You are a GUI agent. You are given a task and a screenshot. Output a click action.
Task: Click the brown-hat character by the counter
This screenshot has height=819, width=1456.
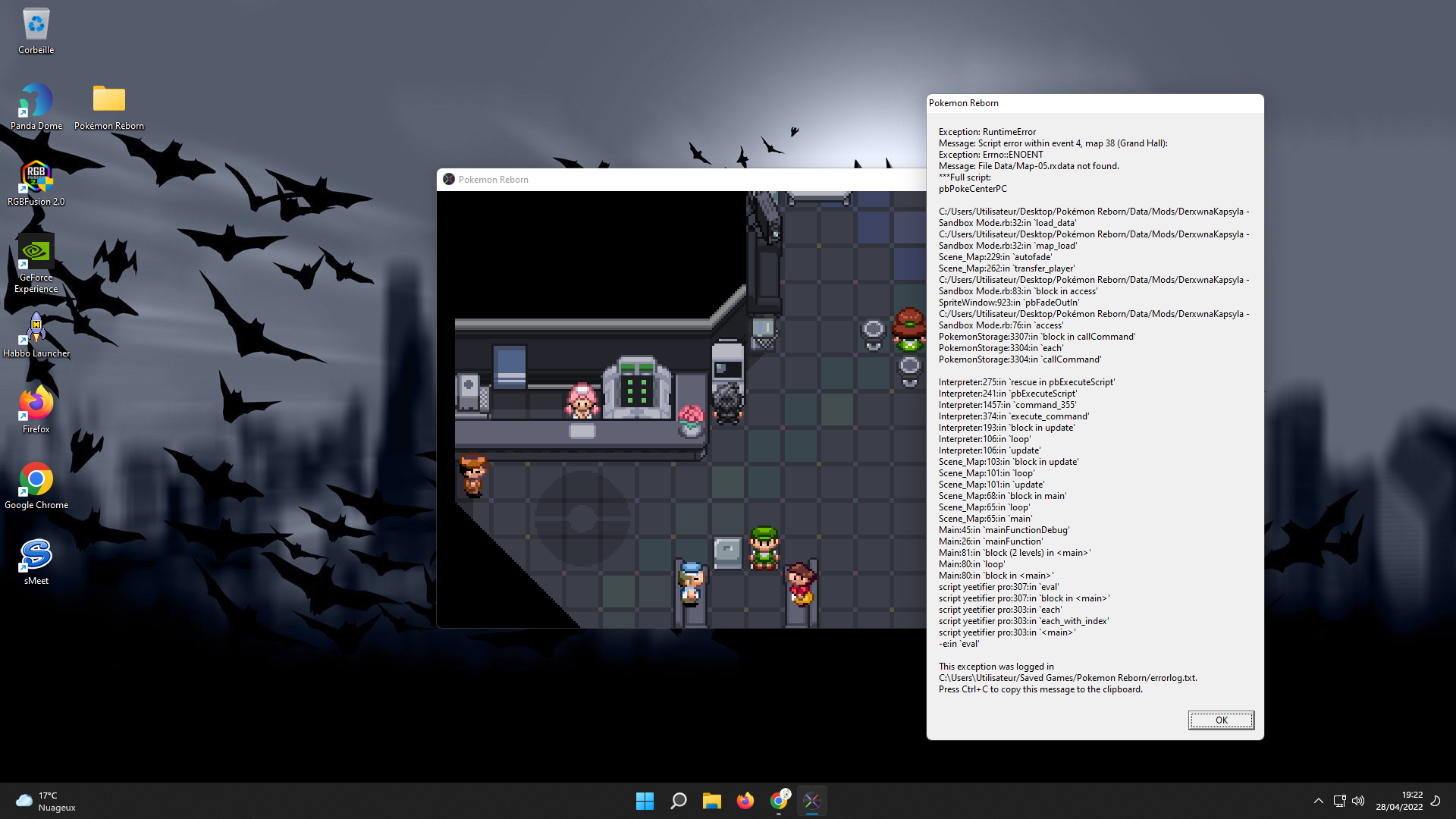click(x=473, y=475)
